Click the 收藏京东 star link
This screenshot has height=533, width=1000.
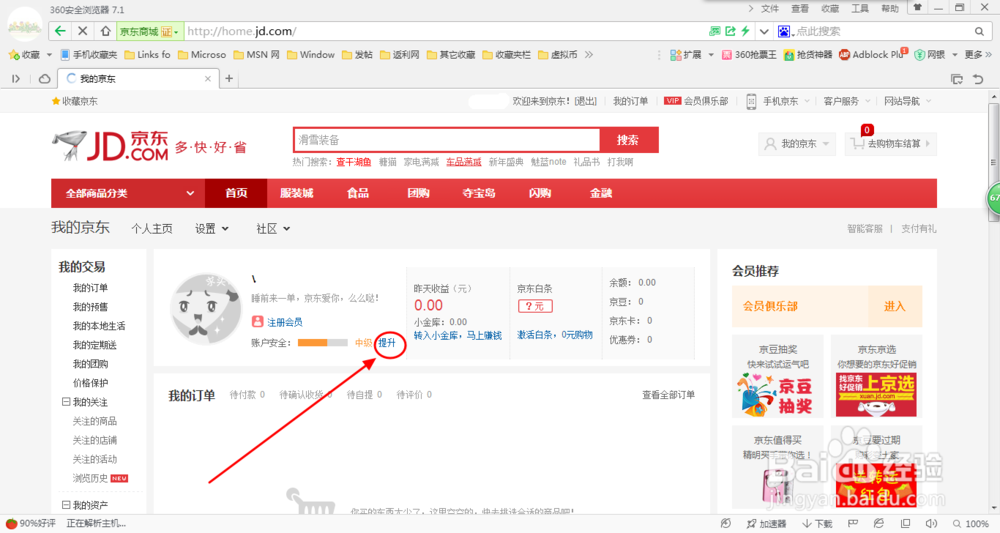(75, 101)
